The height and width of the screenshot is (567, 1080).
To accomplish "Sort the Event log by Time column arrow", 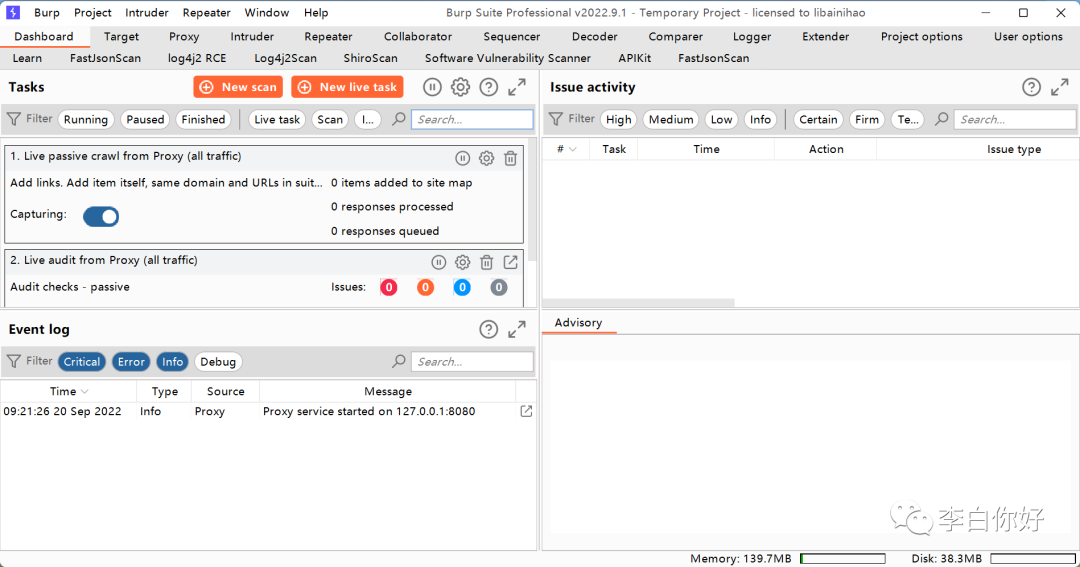I will (85, 391).
